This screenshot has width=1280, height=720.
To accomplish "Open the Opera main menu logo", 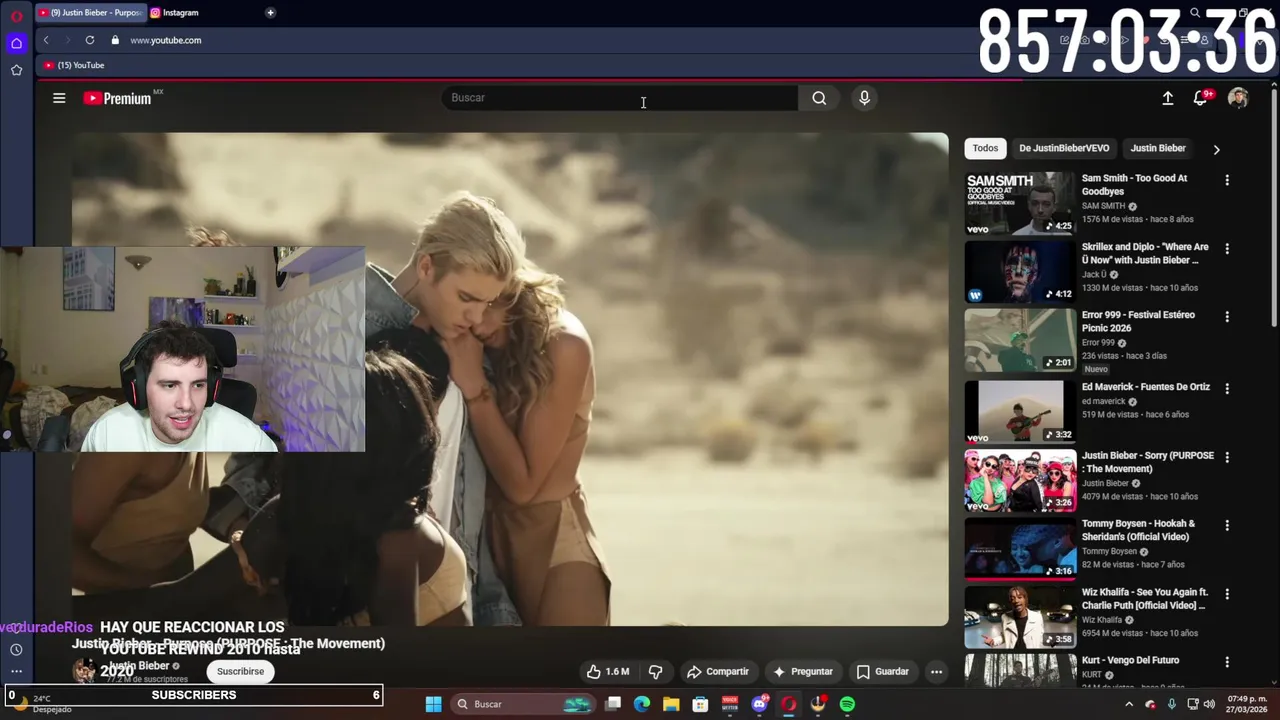I will (16, 15).
